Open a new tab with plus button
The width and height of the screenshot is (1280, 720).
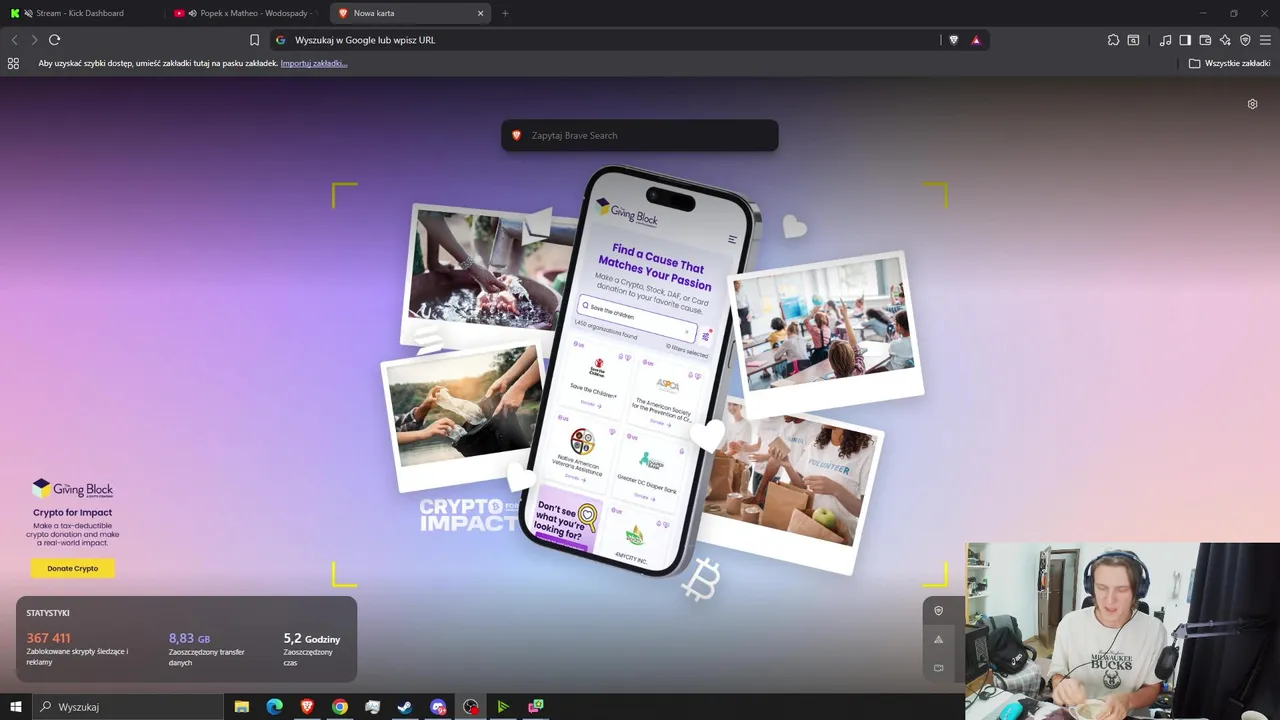[505, 13]
